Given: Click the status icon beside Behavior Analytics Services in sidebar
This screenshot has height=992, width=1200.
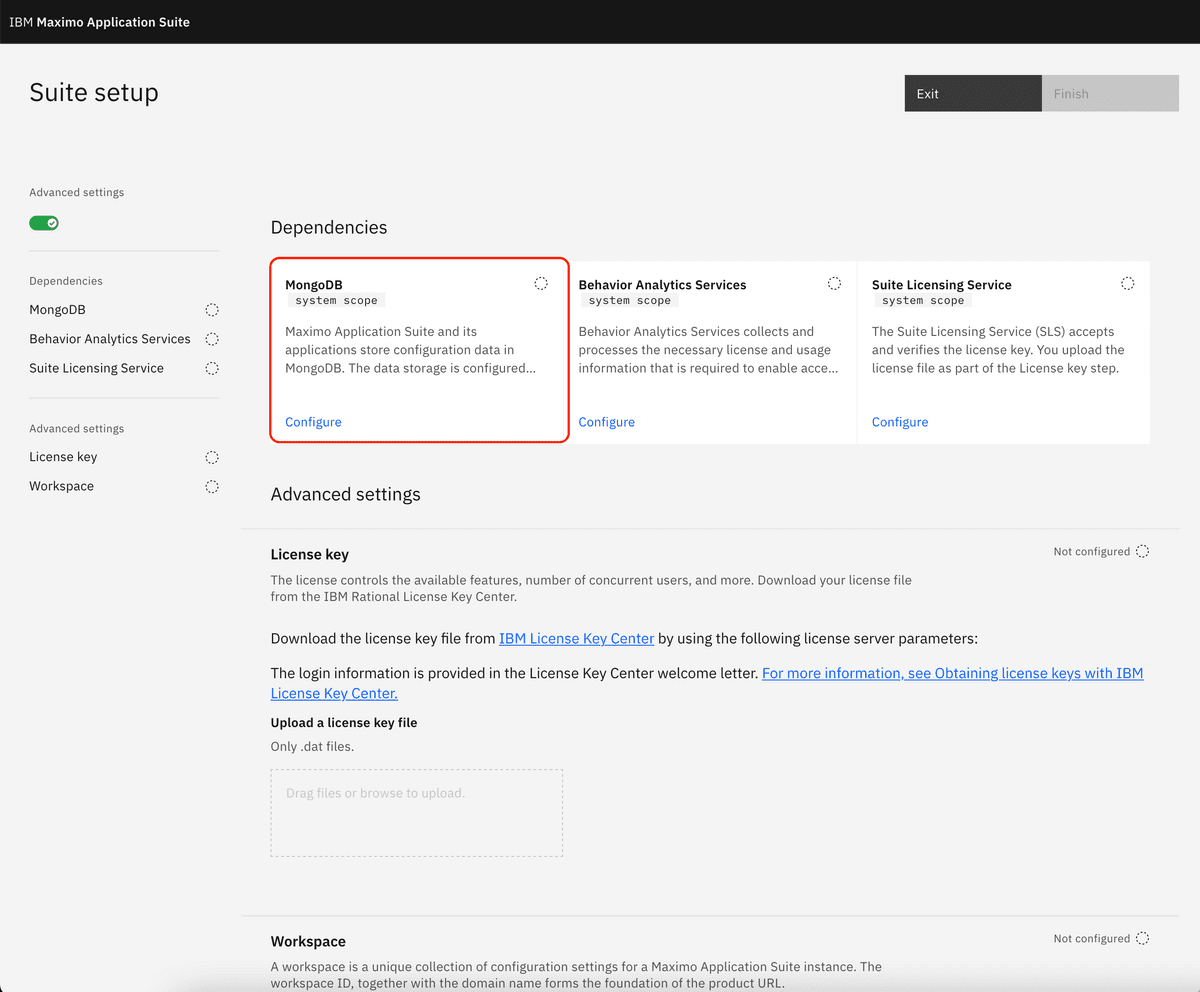Looking at the screenshot, I should 211,339.
